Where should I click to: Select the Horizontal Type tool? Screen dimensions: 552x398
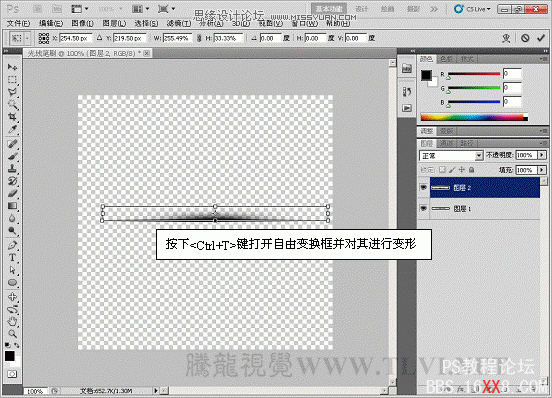(12, 258)
